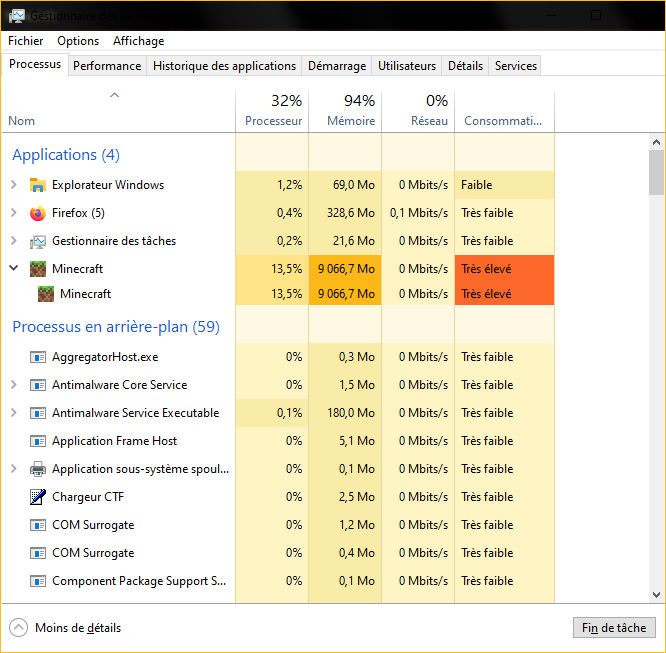Select the Processus en arrière-plan (59) heading
The image size is (666, 653).
[116, 327]
